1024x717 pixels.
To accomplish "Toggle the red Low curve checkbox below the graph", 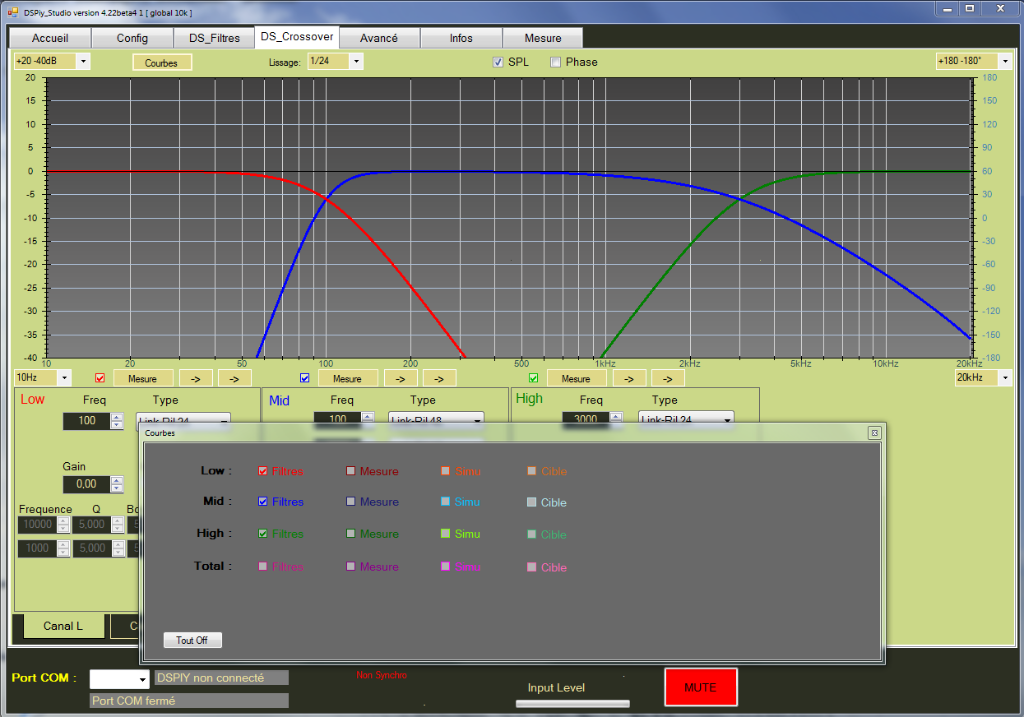I will click(x=100, y=378).
